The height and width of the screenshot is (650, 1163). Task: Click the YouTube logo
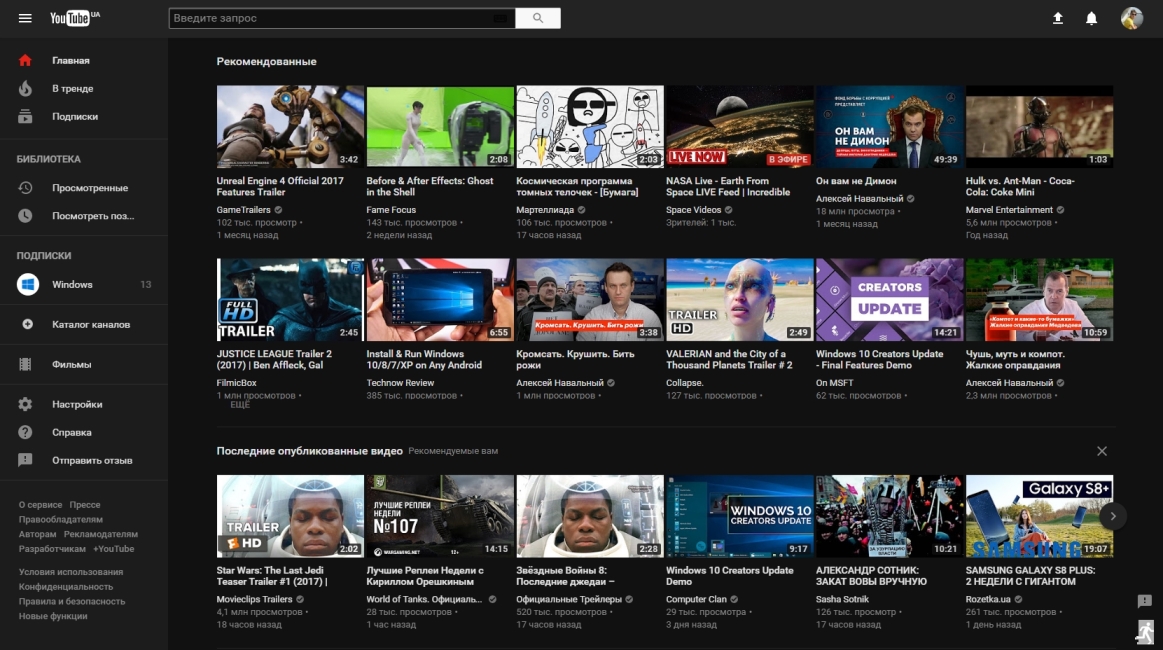74,18
